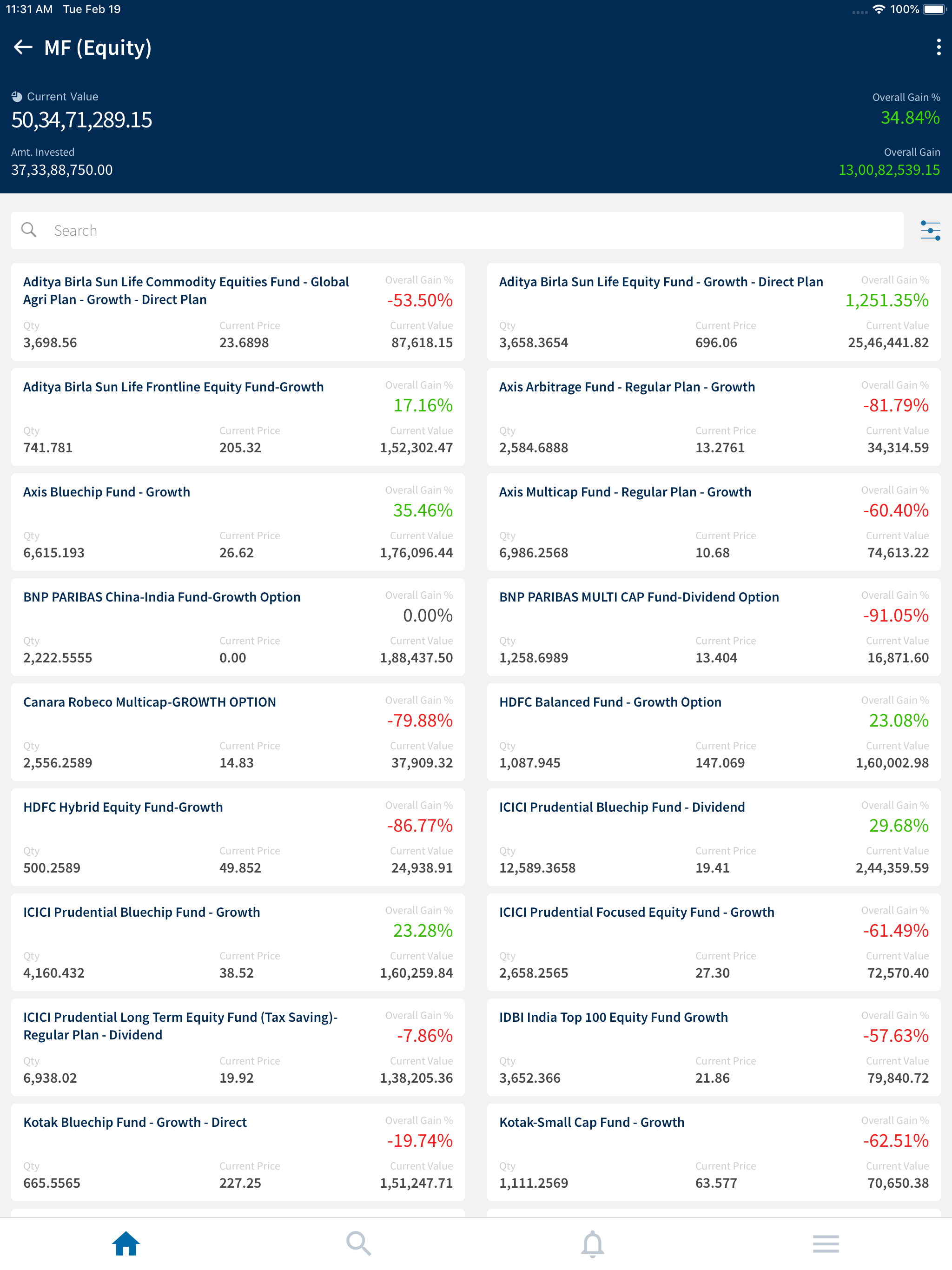Tap the -19.74% gain percentage
This screenshot has width=952, height=1270.
tap(420, 1141)
